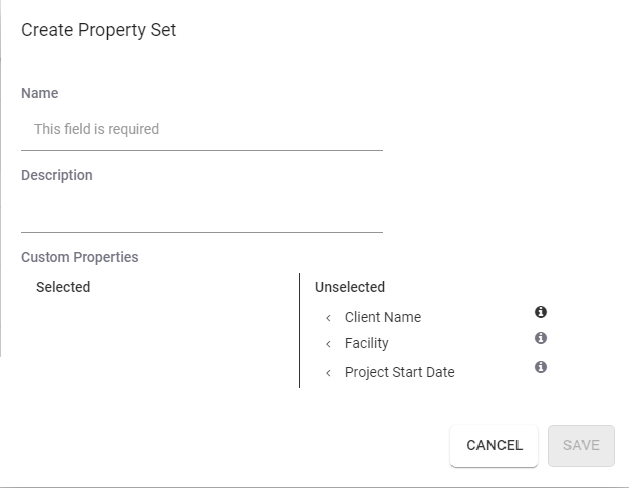Click into the Description text field

pyautogui.click(x=201, y=212)
